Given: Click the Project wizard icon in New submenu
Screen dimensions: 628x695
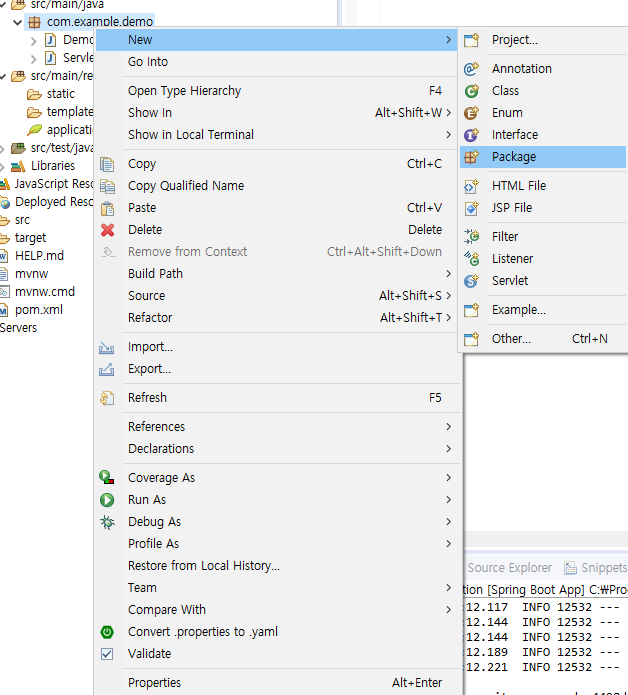Looking at the screenshot, I should [x=471, y=40].
